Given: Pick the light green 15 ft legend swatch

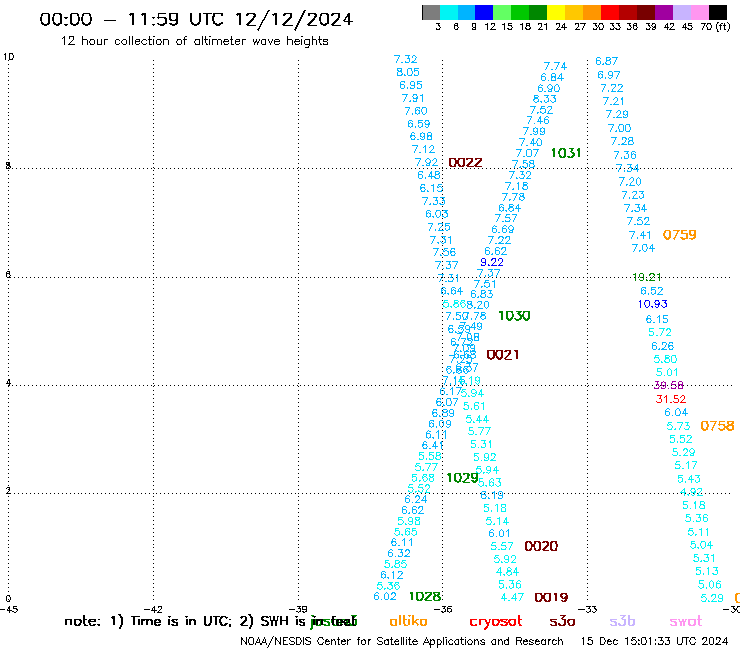Looking at the screenshot, I should pyautogui.click(x=502, y=12).
